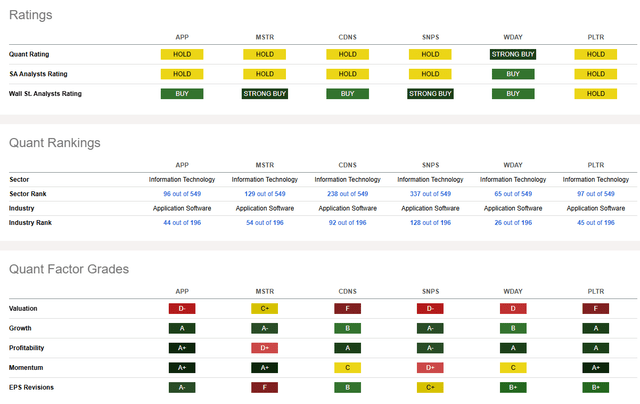Click PLTR's A+ Momentum grade
Viewport: 640px width, 404px height.
point(596,368)
